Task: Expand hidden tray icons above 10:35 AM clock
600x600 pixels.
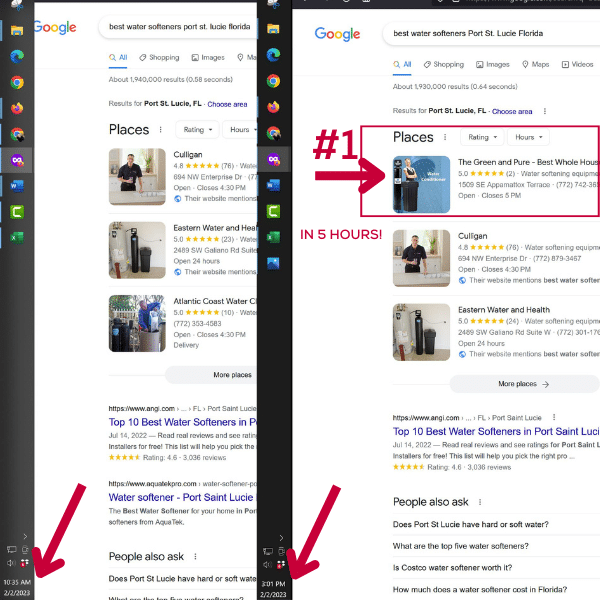Action: pos(25,536)
